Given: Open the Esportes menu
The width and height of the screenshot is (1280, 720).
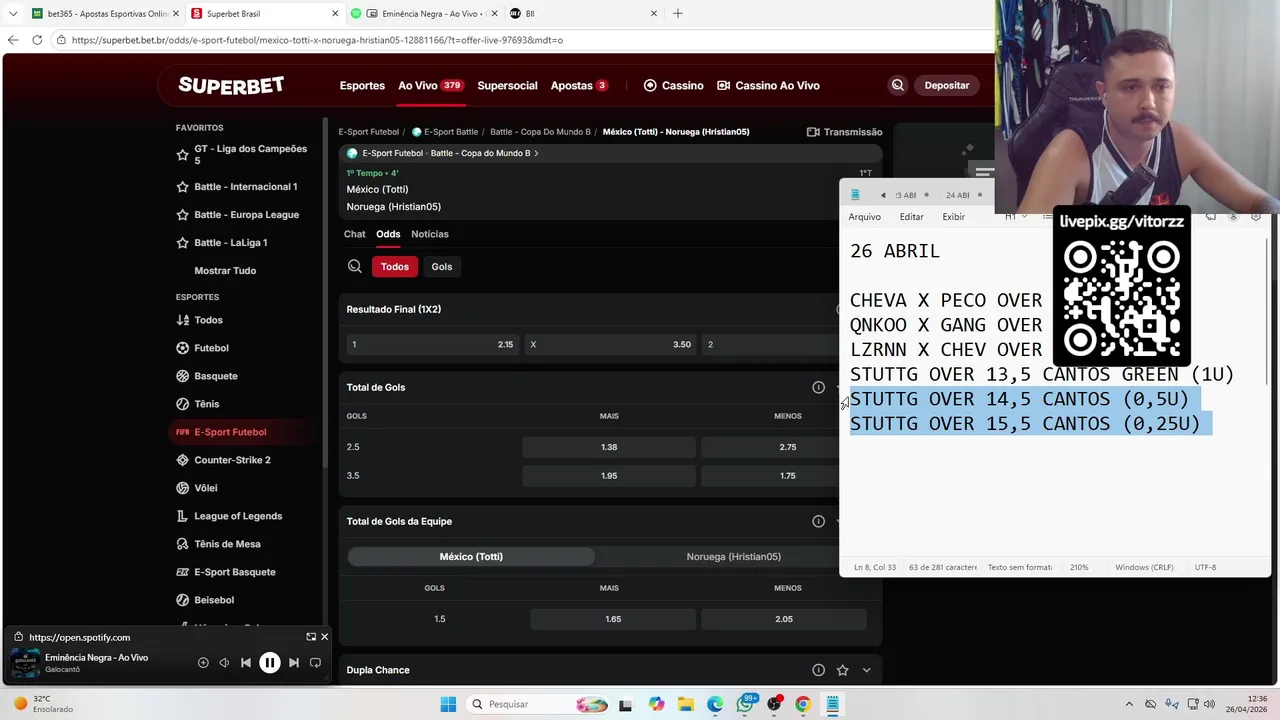Looking at the screenshot, I should tap(362, 85).
